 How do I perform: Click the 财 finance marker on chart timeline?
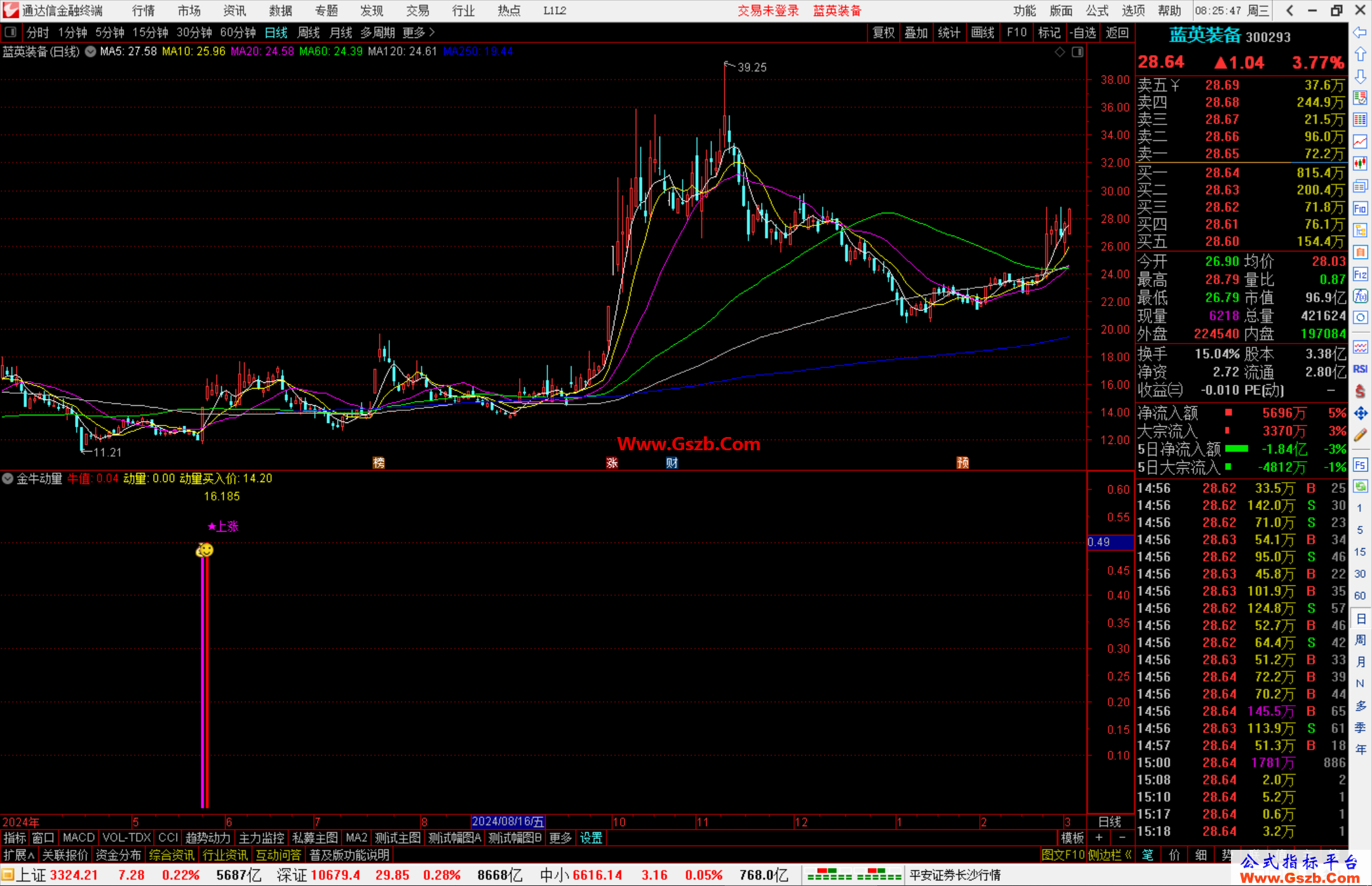[x=671, y=462]
